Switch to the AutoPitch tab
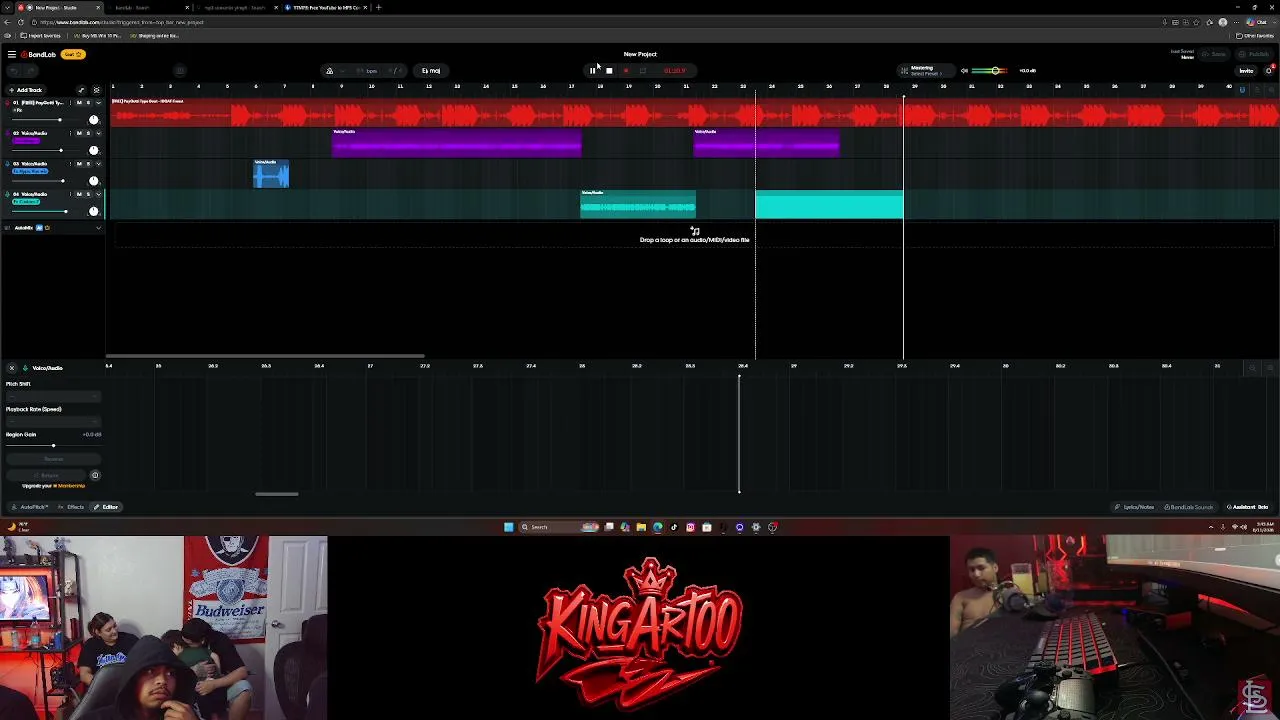 click(31, 507)
